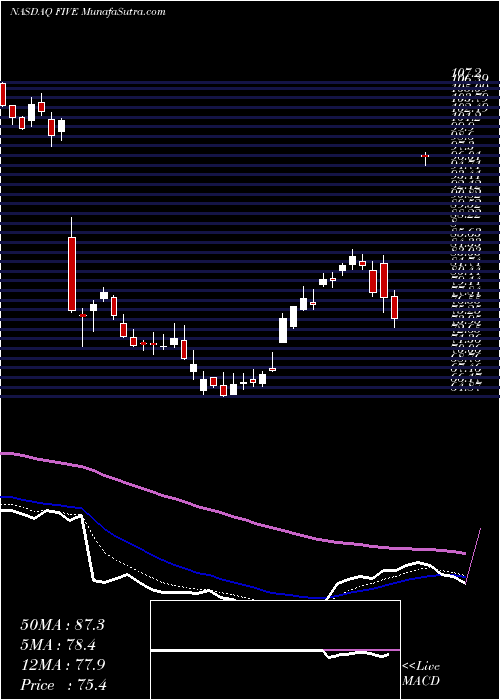
Task: Click the 107.2 top price axis label
Action: click(467, 72)
